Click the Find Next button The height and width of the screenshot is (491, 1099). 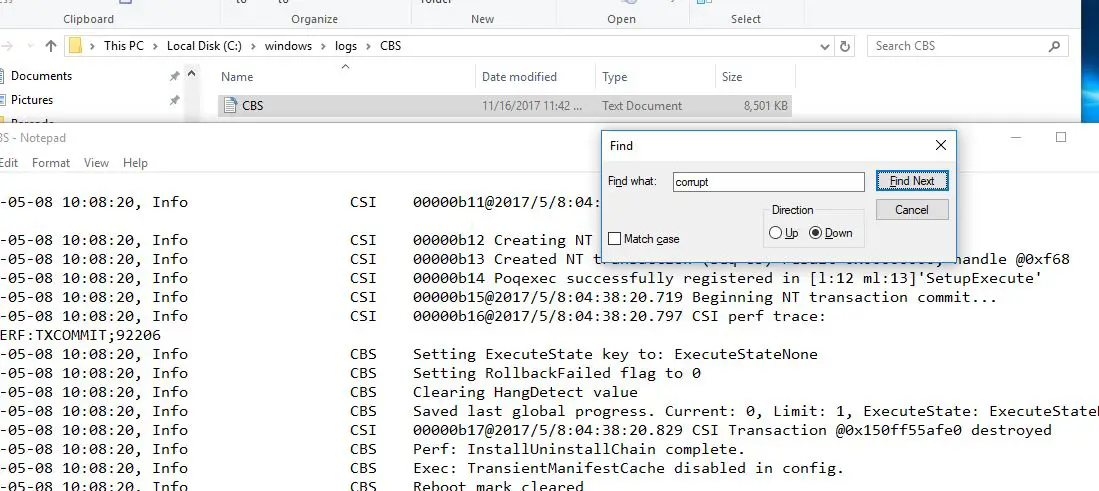pyautogui.click(x=912, y=181)
